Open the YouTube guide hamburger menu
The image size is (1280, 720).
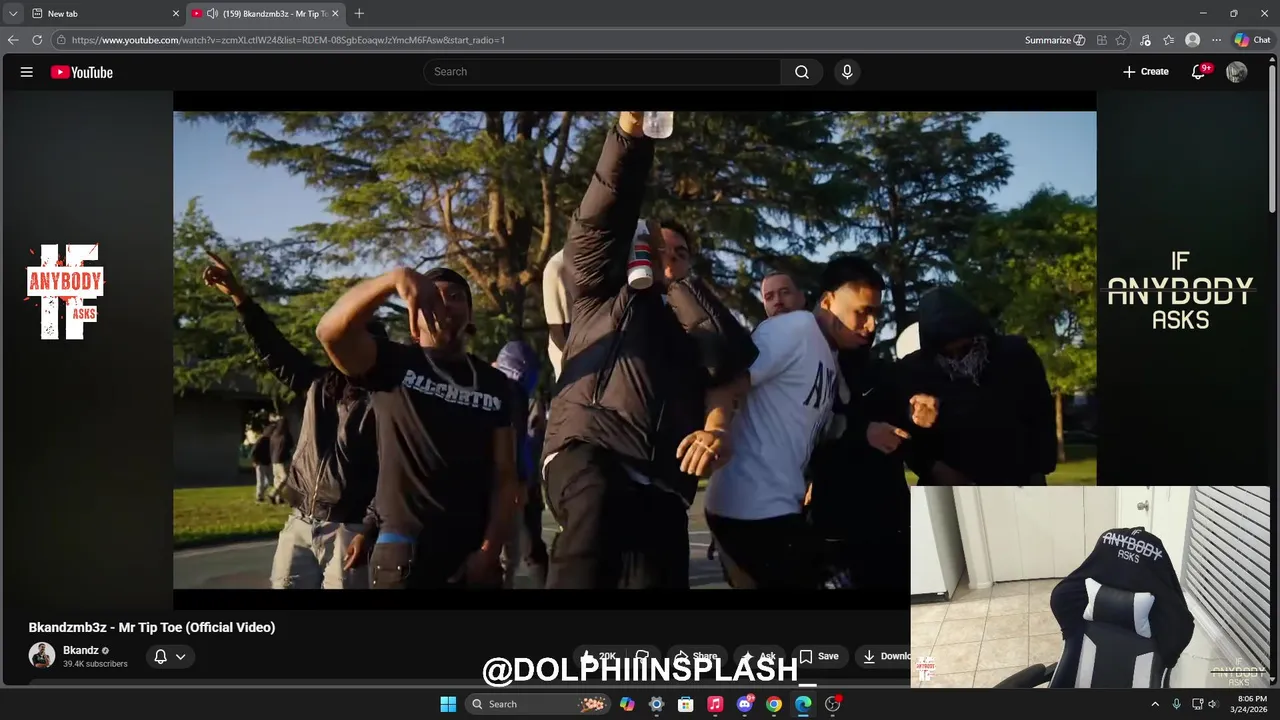[x=27, y=72]
